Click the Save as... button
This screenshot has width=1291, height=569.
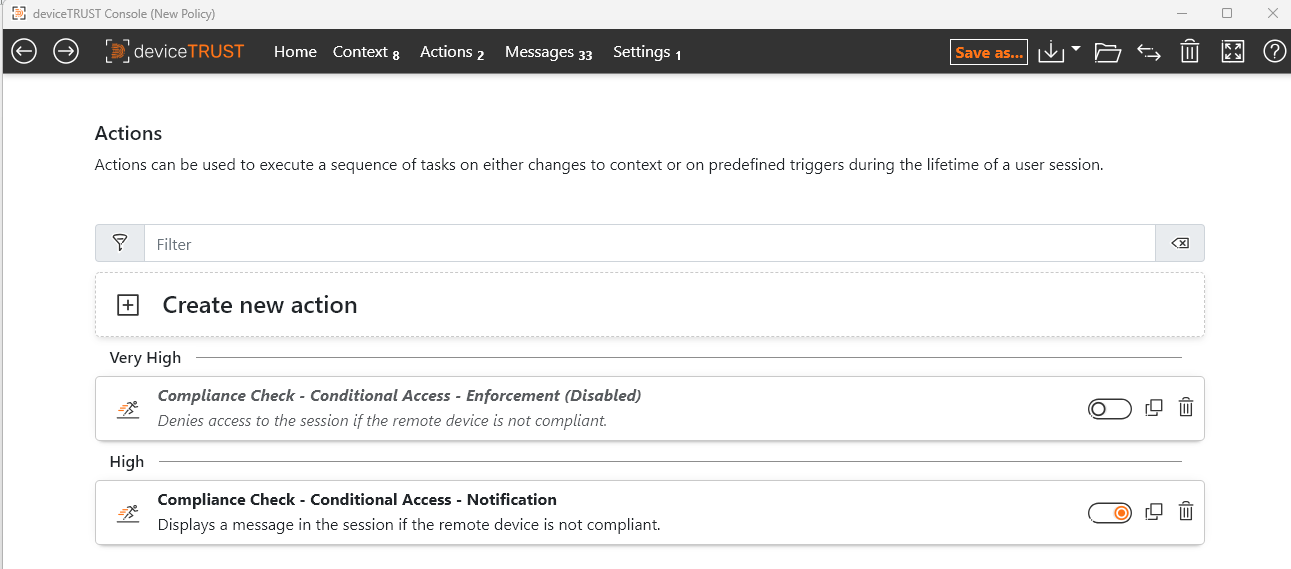click(988, 52)
